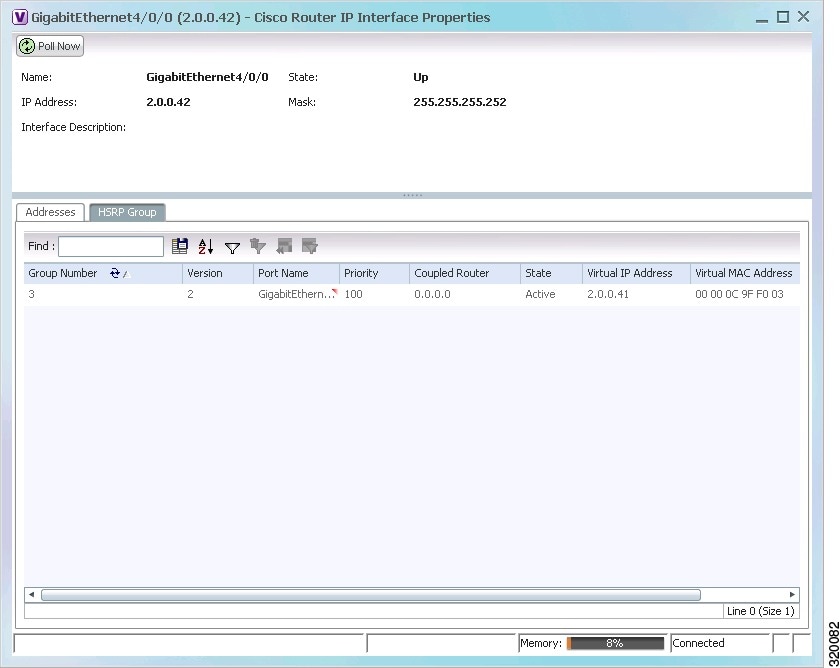840x668 pixels.
Task: Sort by Group Number column header
Action: (x=103, y=273)
